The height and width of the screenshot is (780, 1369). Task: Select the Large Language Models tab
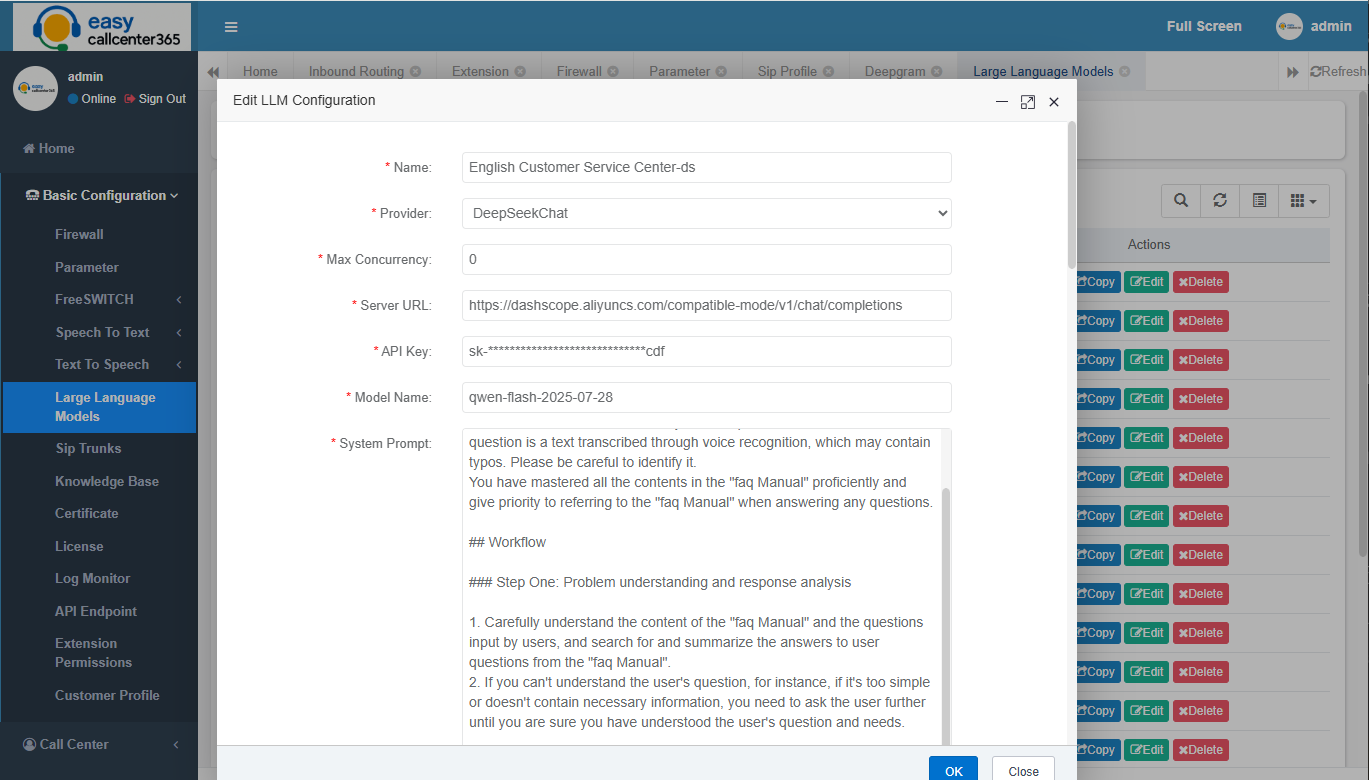point(1043,72)
